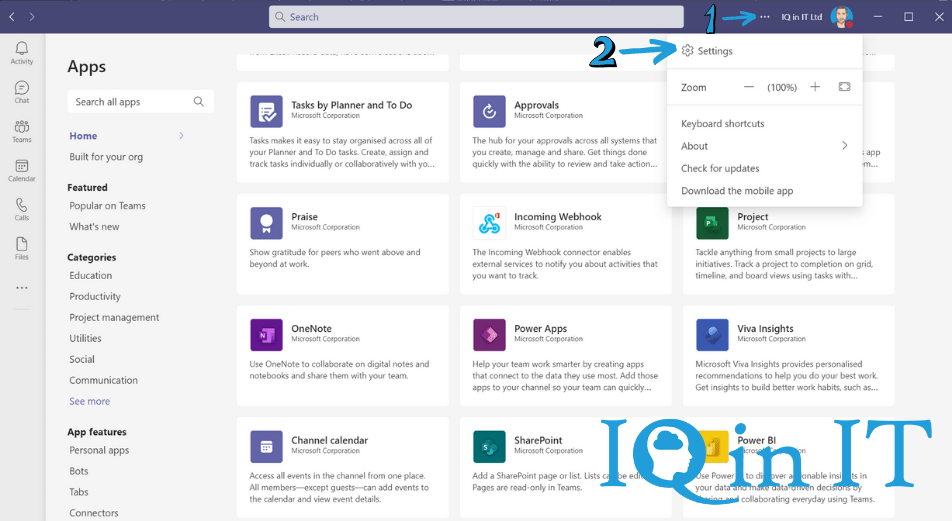Go forward with the right arrow
Image resolution: width=952 pixels, height=521 pixels.
pyautogui.click(x=32, y=17)
